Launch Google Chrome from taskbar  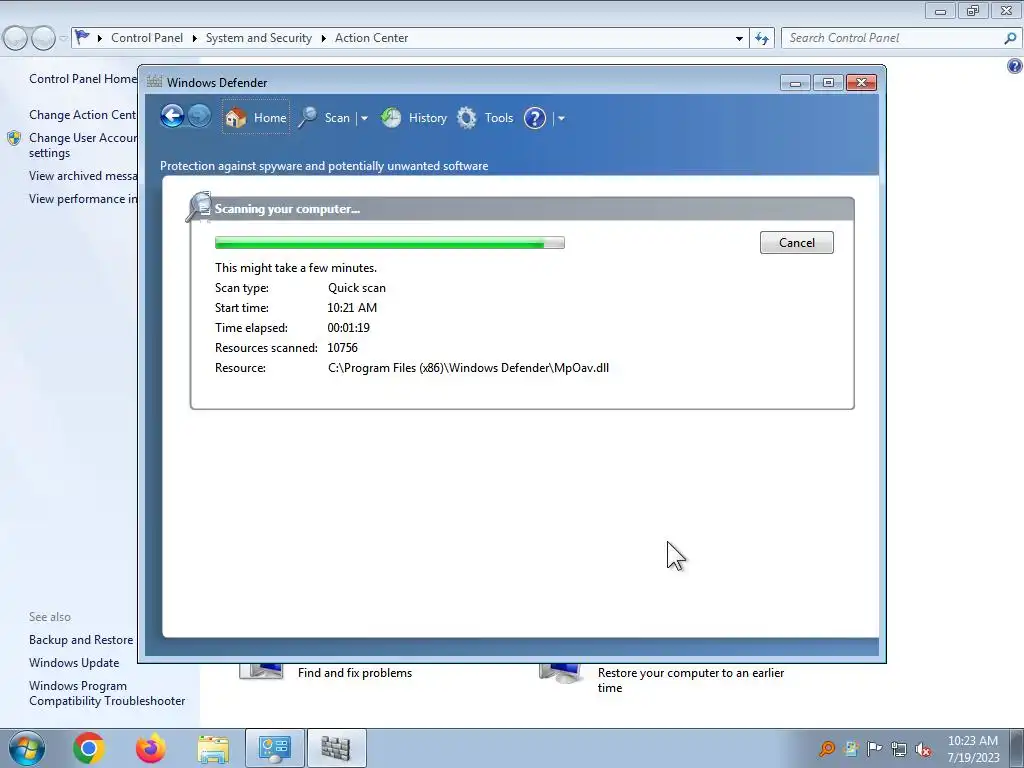(x=89, y=748)
